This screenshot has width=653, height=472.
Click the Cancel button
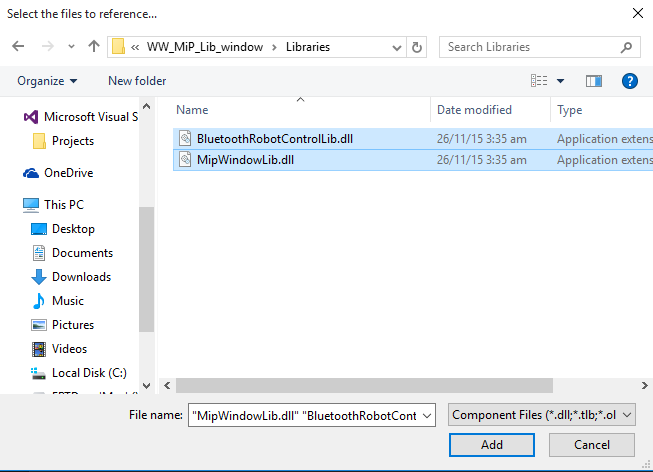(x=592, y=445)
